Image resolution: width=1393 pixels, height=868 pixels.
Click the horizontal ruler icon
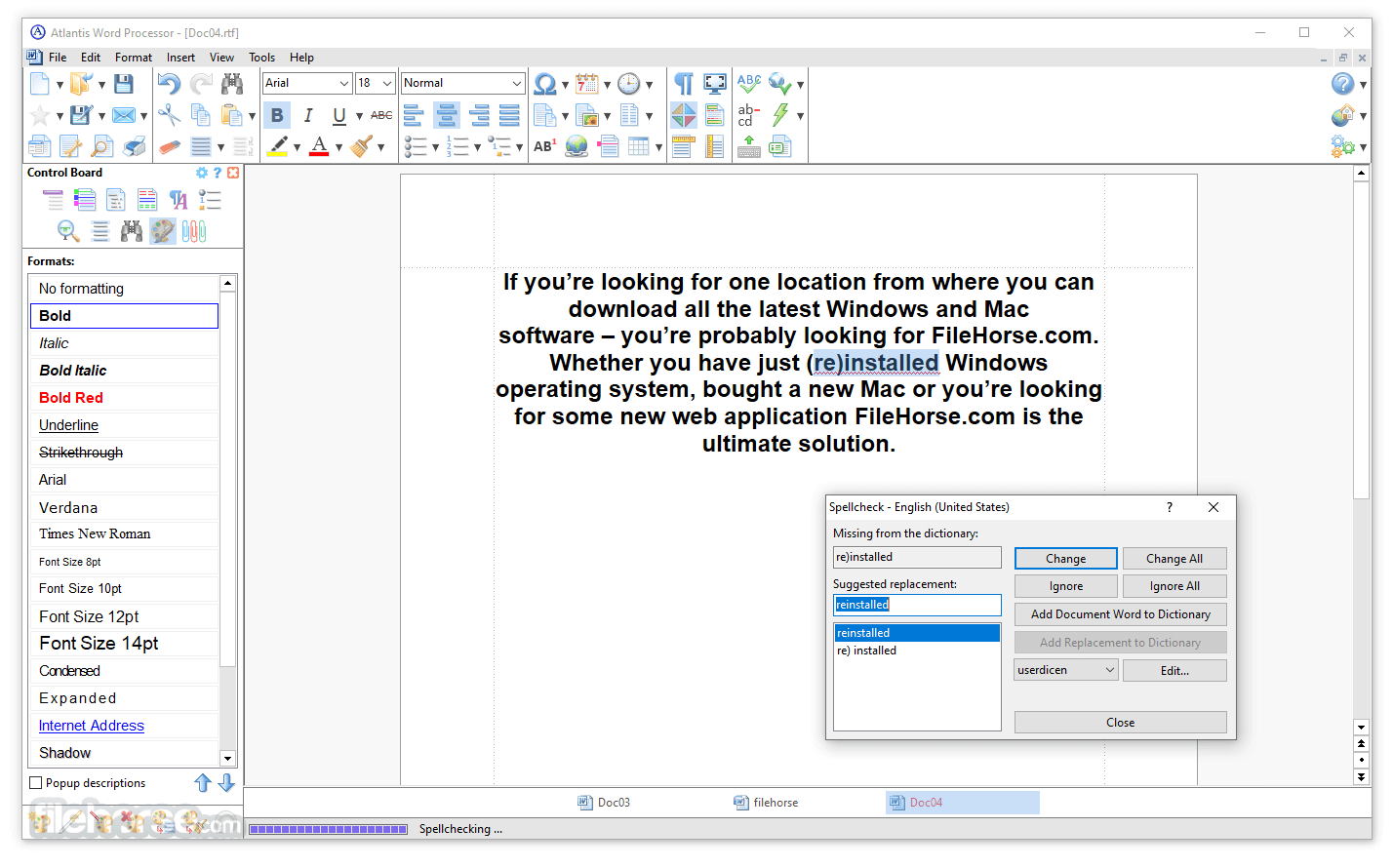click(683, 146)
